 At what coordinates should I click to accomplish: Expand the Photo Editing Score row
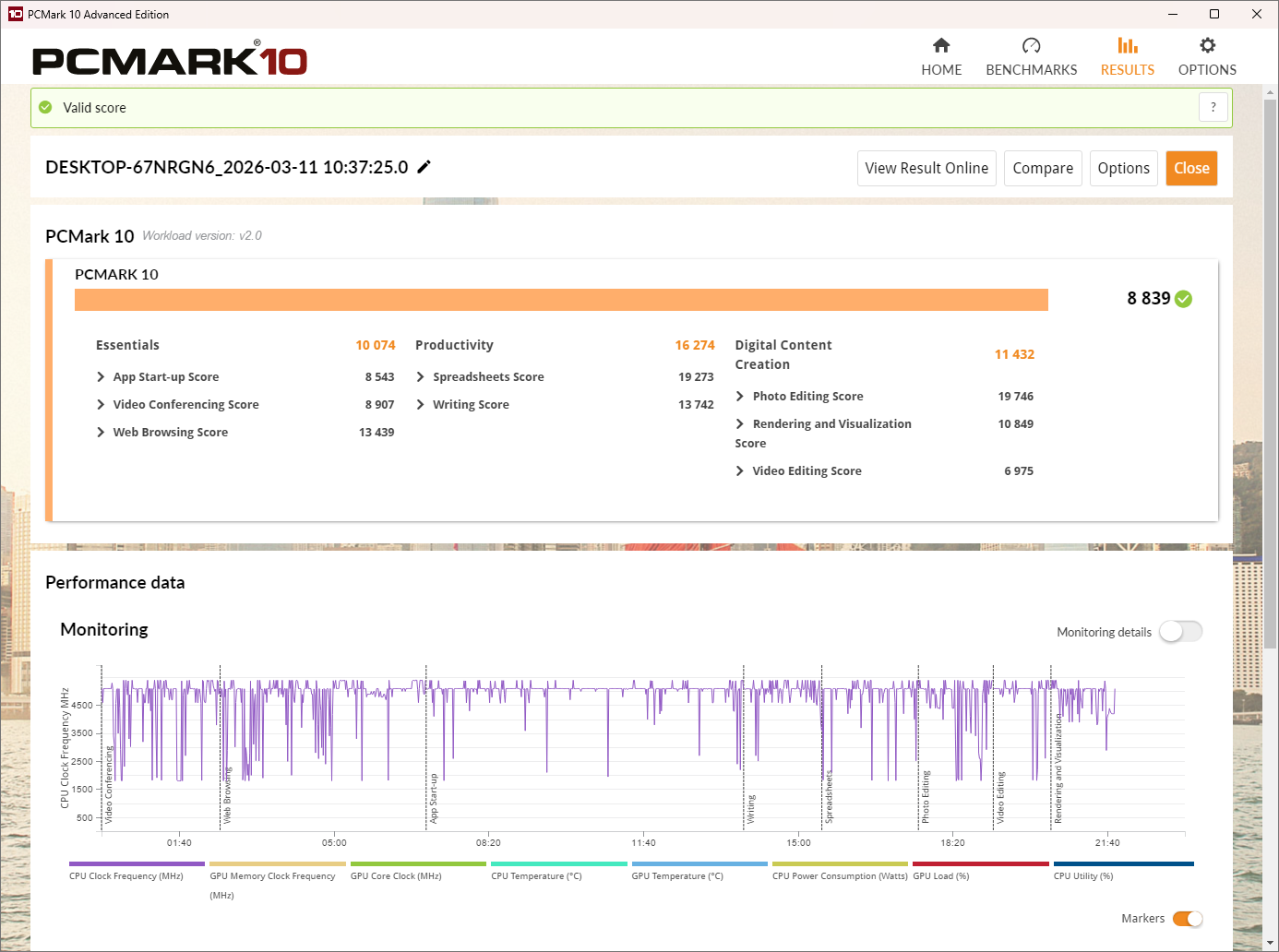click(x=740, y=397)
